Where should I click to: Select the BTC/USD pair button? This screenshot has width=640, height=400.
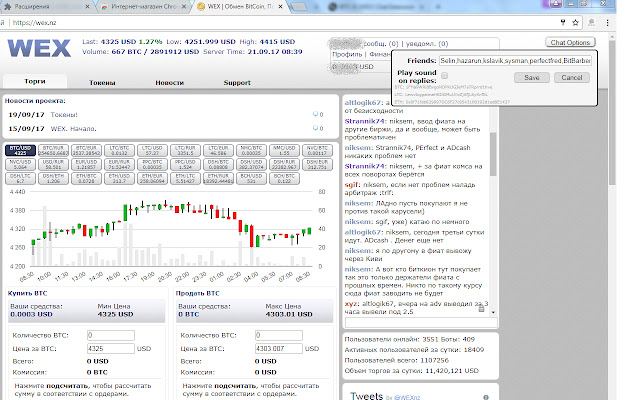point(20,149)
